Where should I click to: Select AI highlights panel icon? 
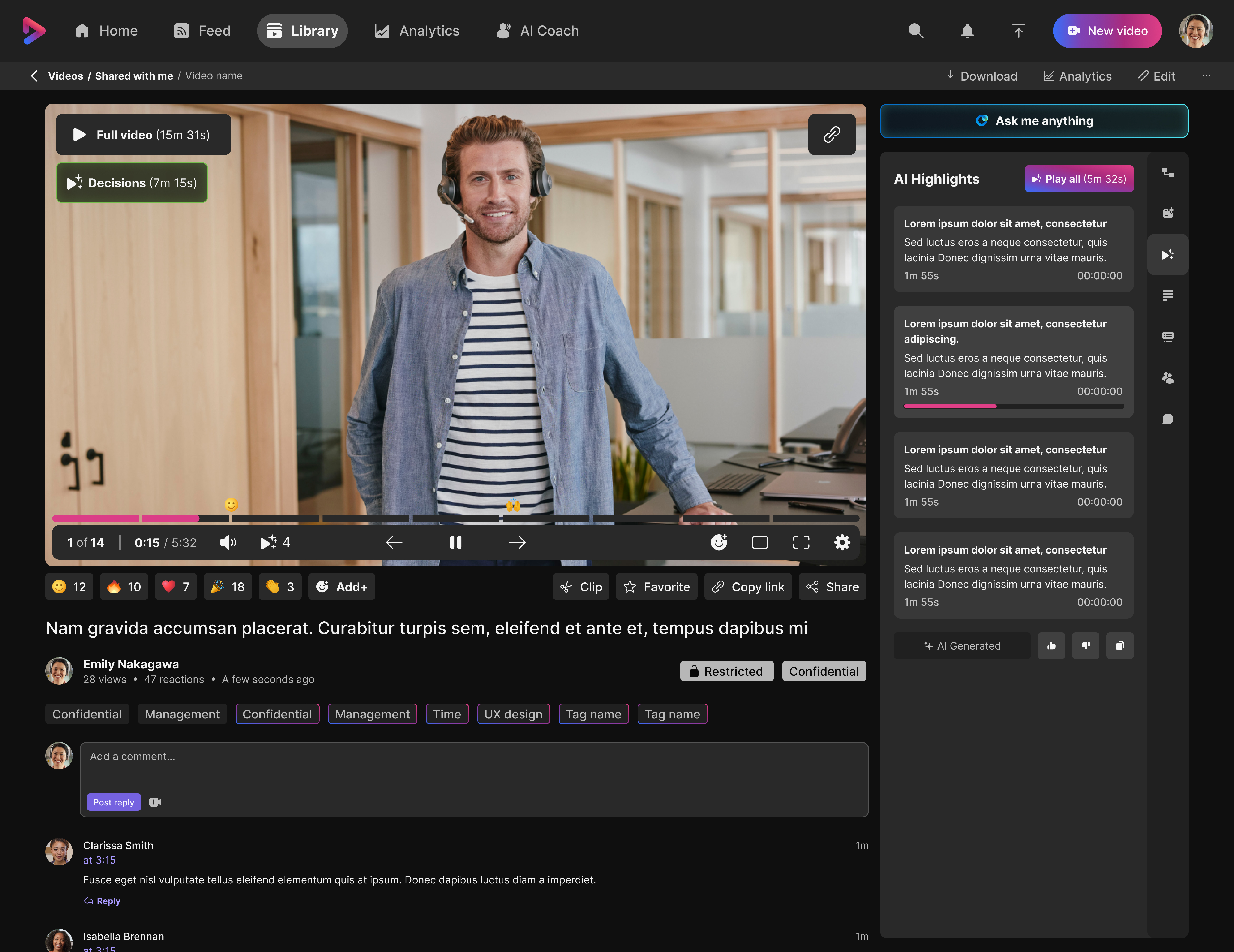[x=1168, y=254]
